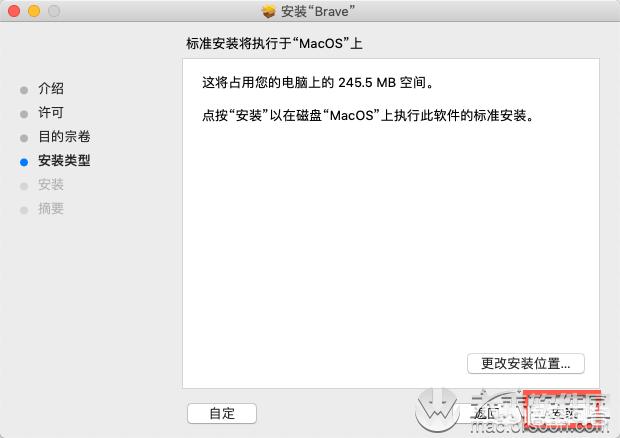Click the gray bullet beside 介绍
Image resolution: width=620 pixels, height=438 pixels.
click(24, 90)
